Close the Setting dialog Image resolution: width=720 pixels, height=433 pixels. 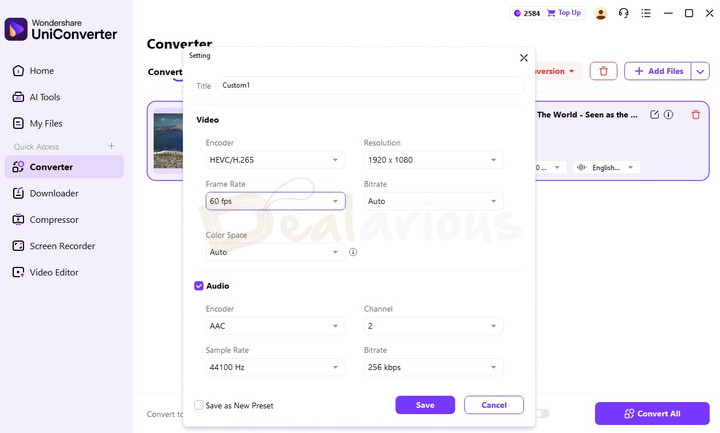coord(524,58)
